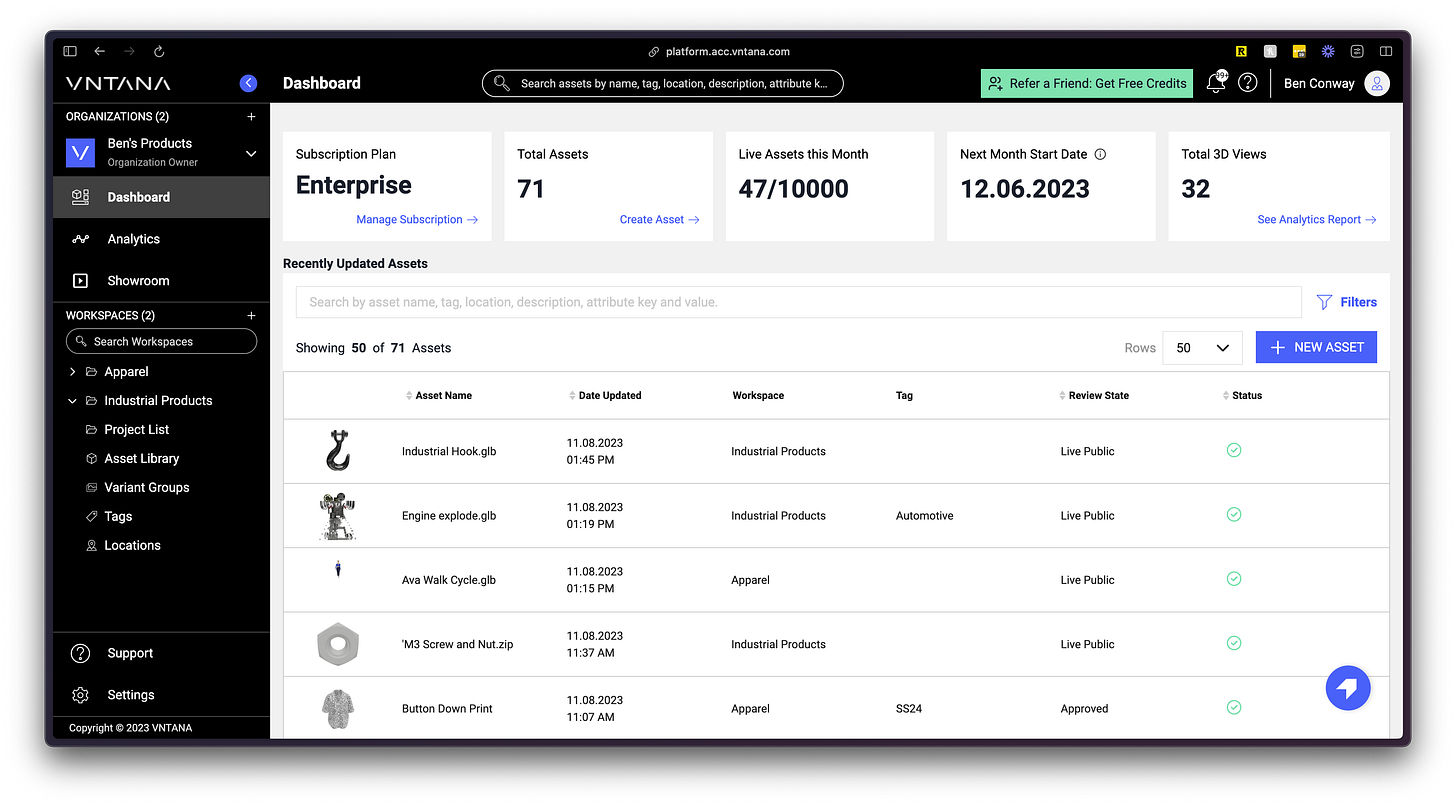This screenshot has width=1456, height=806.
Task: Click the Ava Walk Cycle.glb asset name
Action: [449, 580]
